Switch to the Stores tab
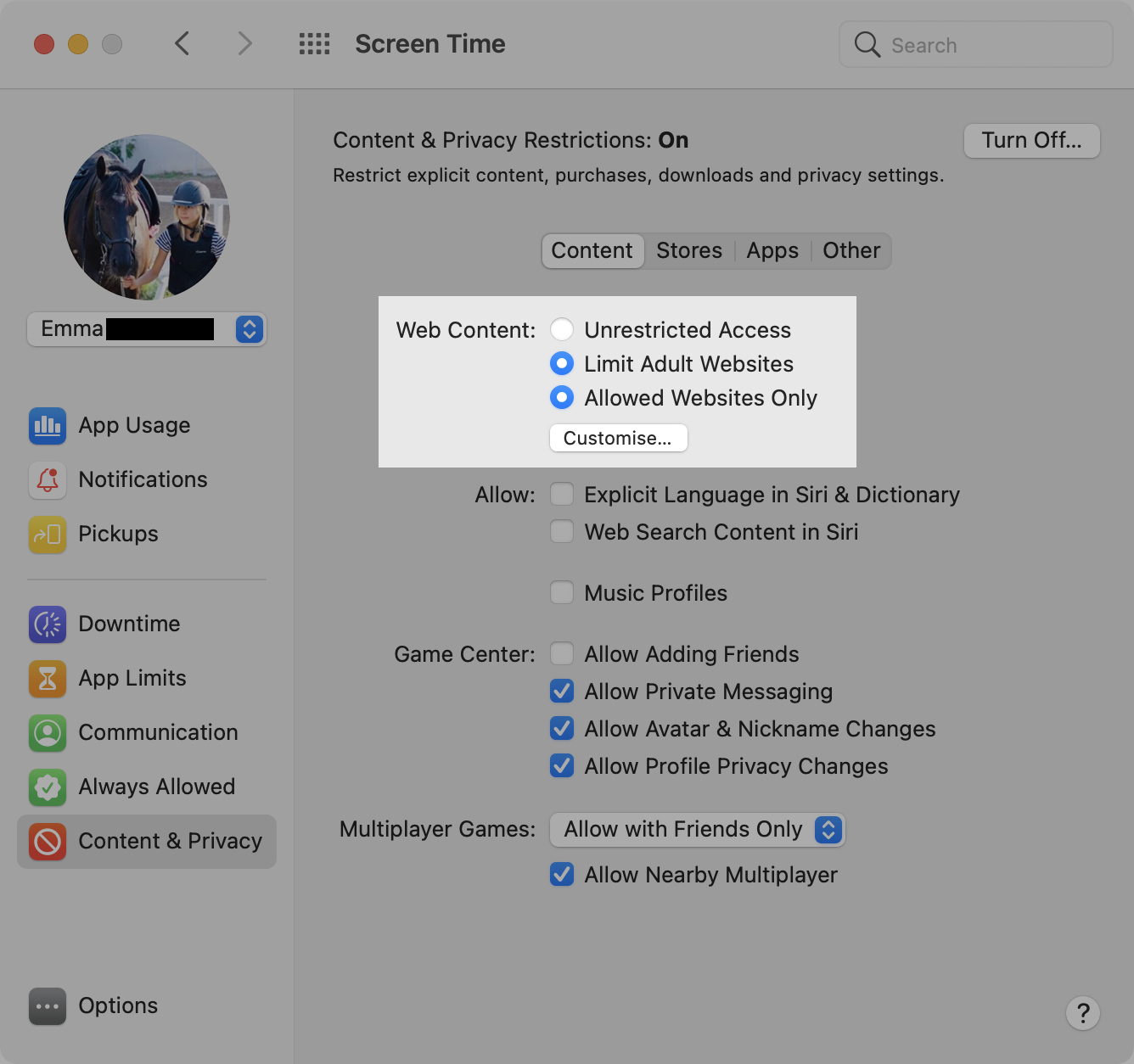 689,251
